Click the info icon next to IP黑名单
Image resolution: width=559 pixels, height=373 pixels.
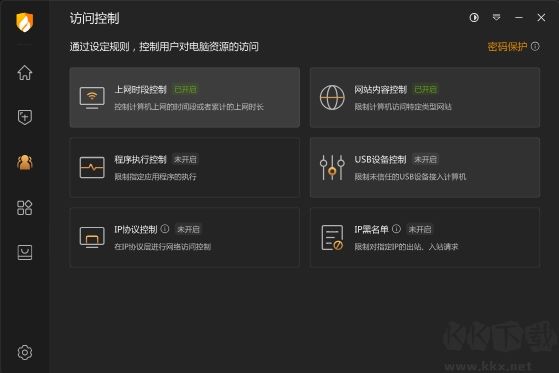[396, 229]
